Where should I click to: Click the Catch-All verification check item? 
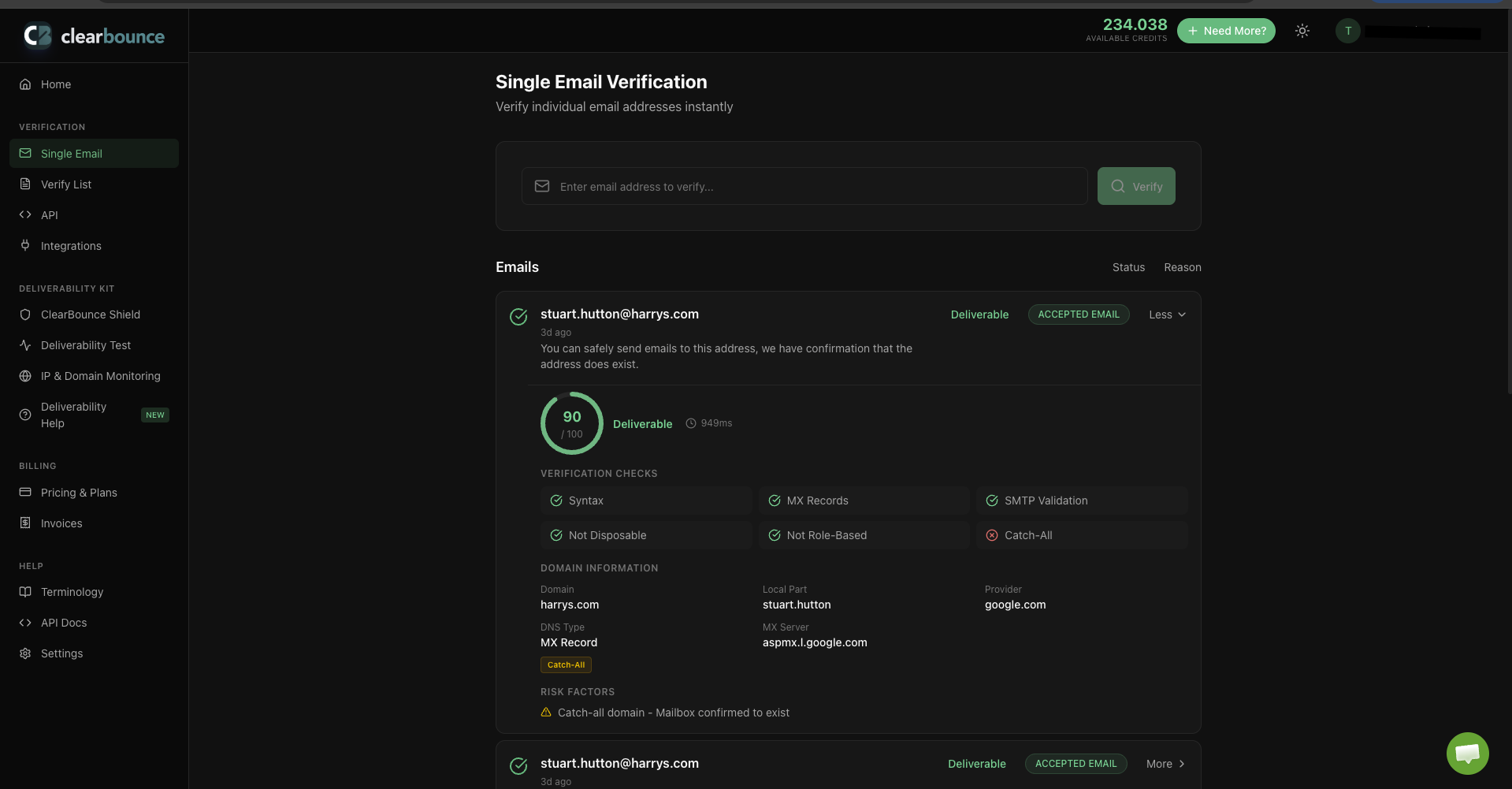1081,535
